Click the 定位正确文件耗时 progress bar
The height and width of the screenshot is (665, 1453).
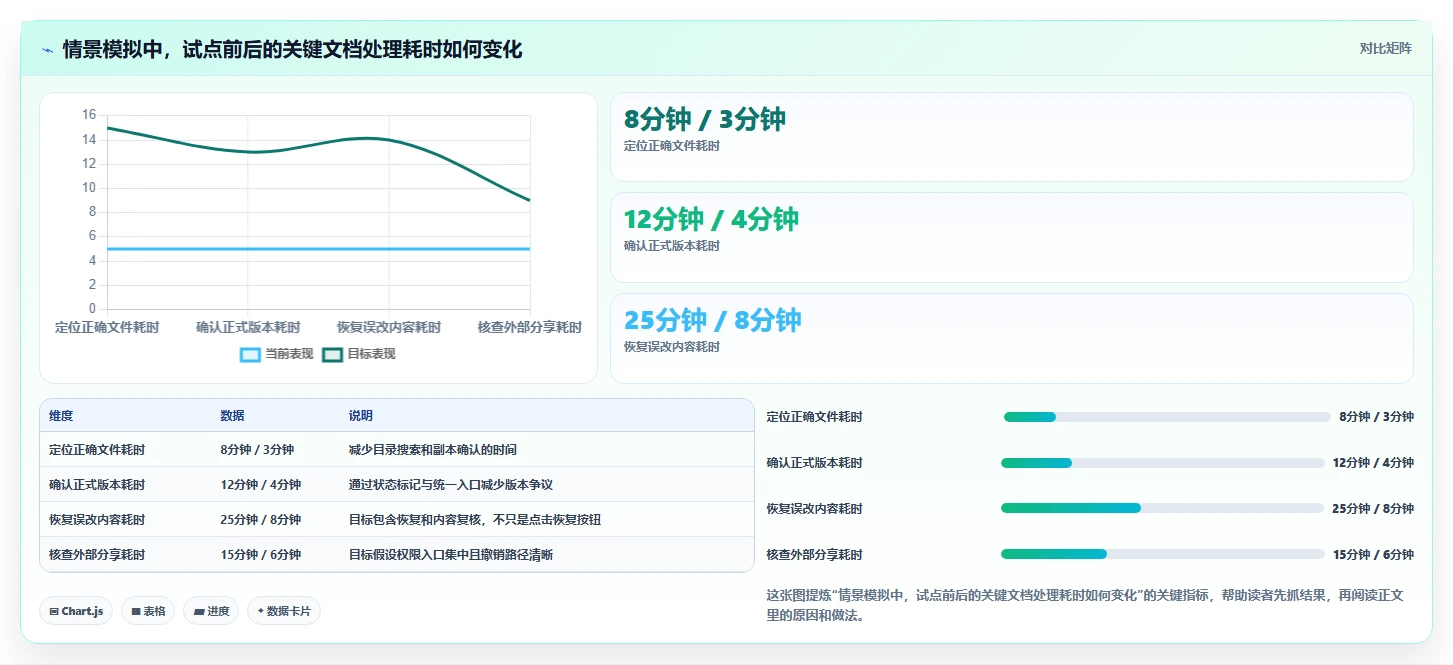coord(1167,417)
